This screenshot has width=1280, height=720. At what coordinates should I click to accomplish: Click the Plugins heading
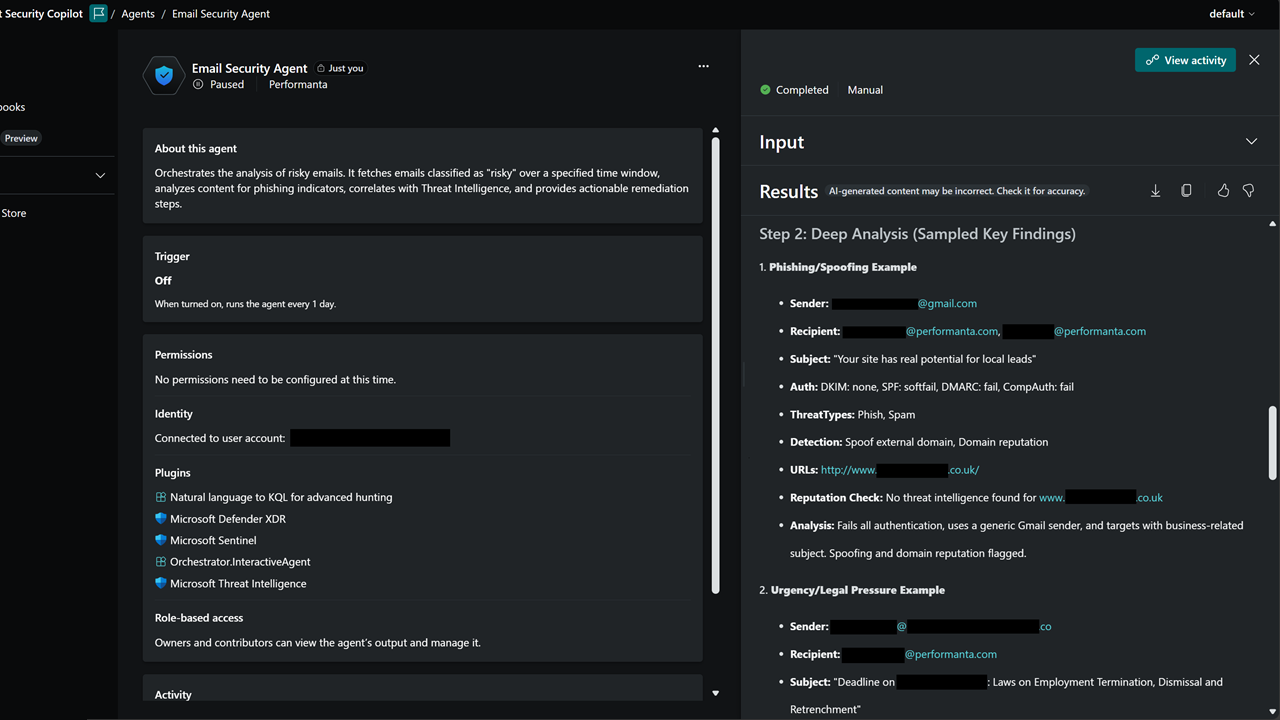tap(173, 473)
